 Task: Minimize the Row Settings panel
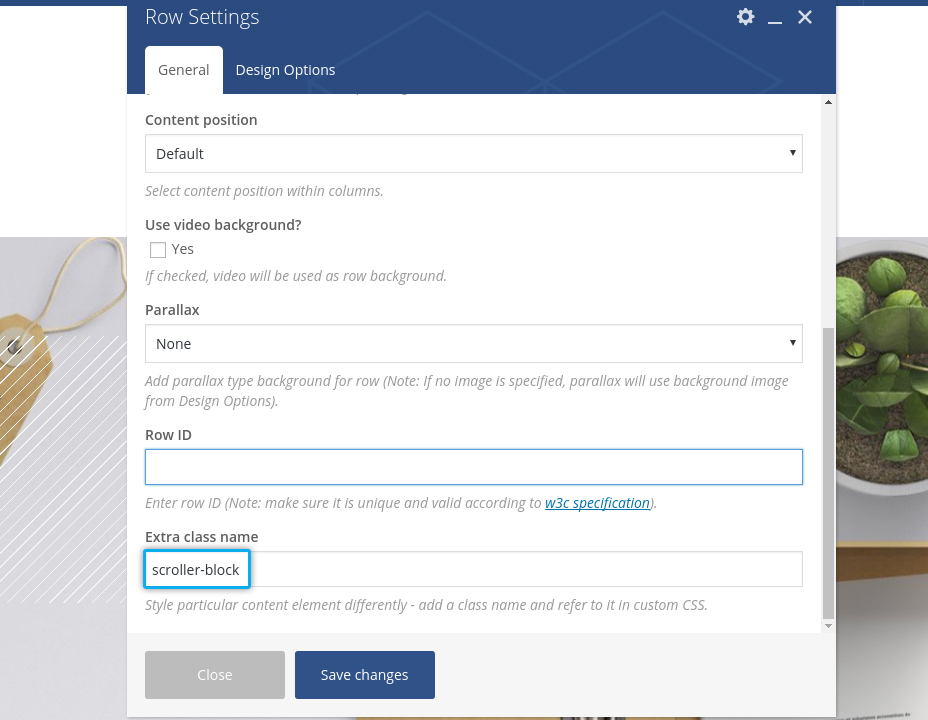click(x=775, y=18)
